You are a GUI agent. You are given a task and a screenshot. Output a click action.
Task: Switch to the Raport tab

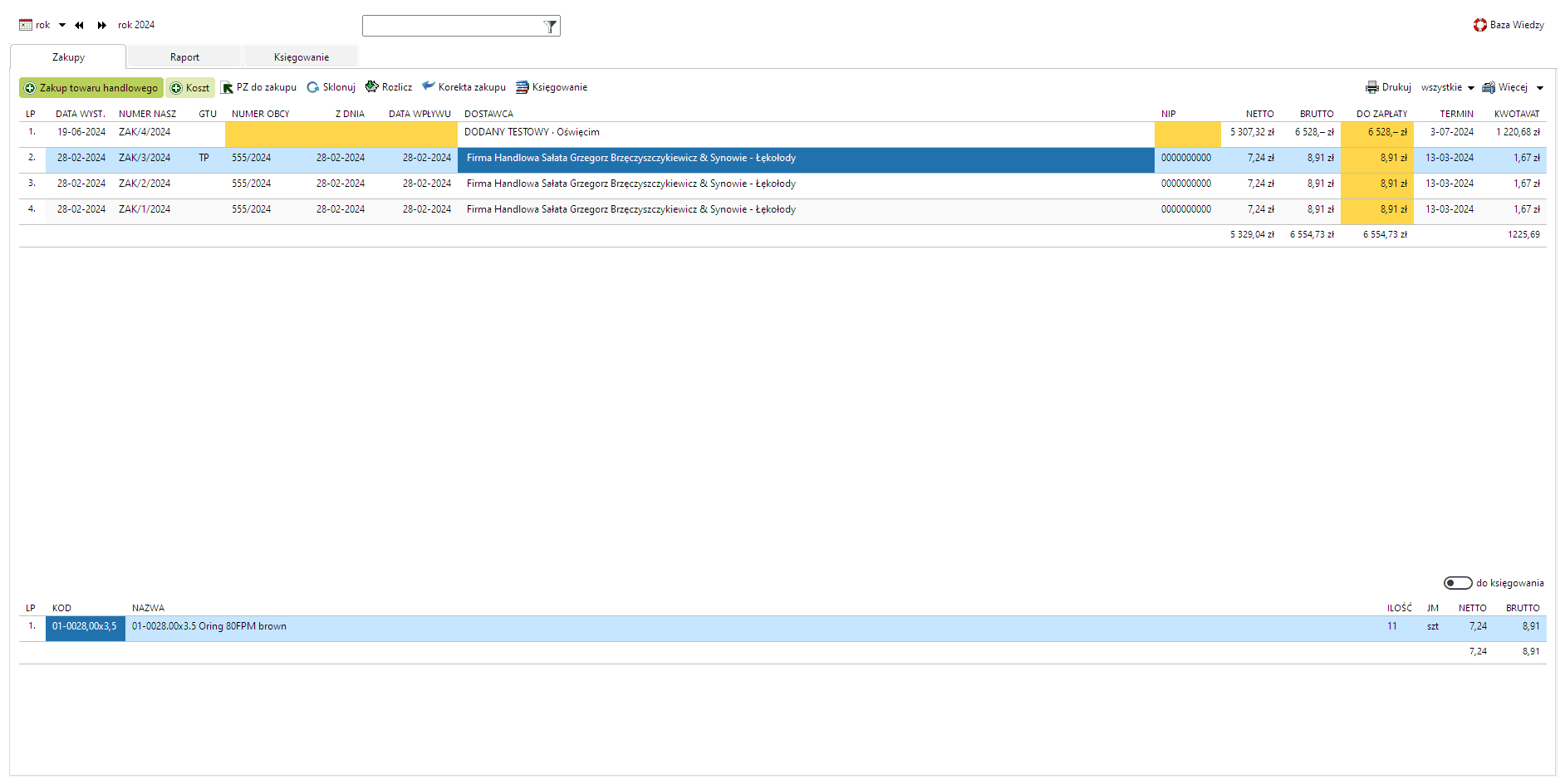[184, 57]
